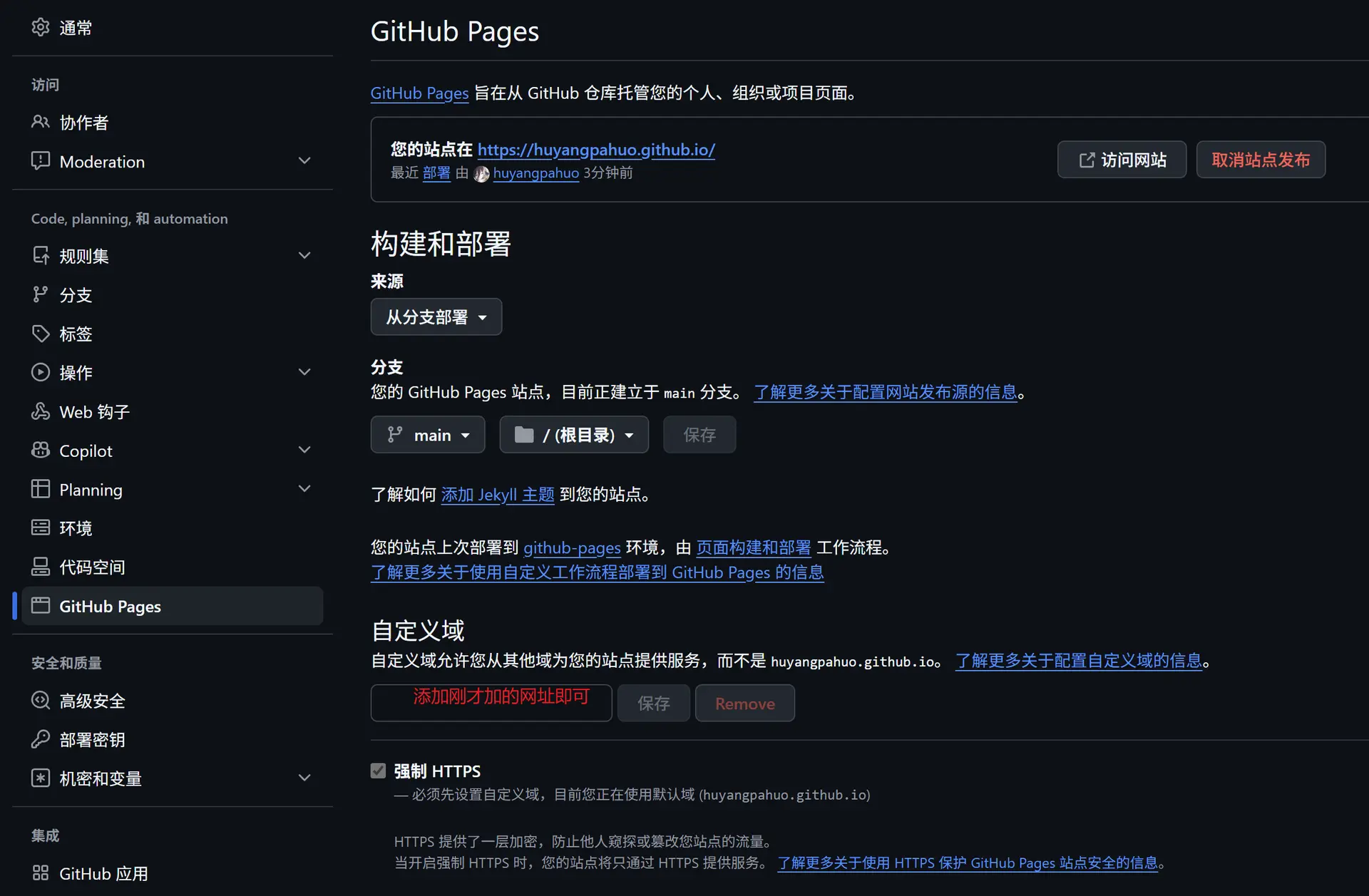Click the 访问网站 button
The height and width of the screenshot is (896, 1369).
click(1122, 160)
